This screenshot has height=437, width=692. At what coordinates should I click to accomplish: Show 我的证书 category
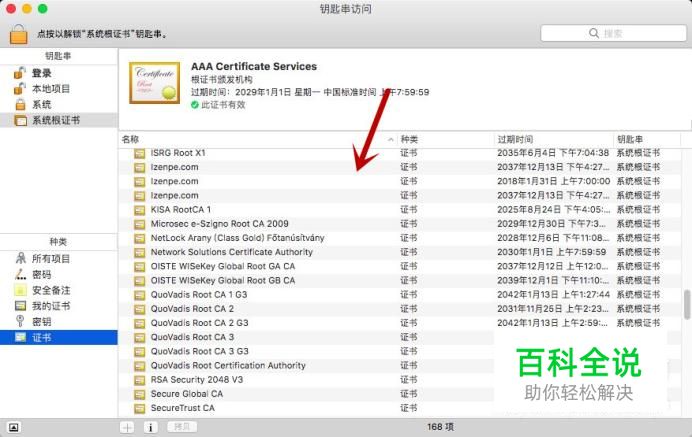[x=59, y=306]
